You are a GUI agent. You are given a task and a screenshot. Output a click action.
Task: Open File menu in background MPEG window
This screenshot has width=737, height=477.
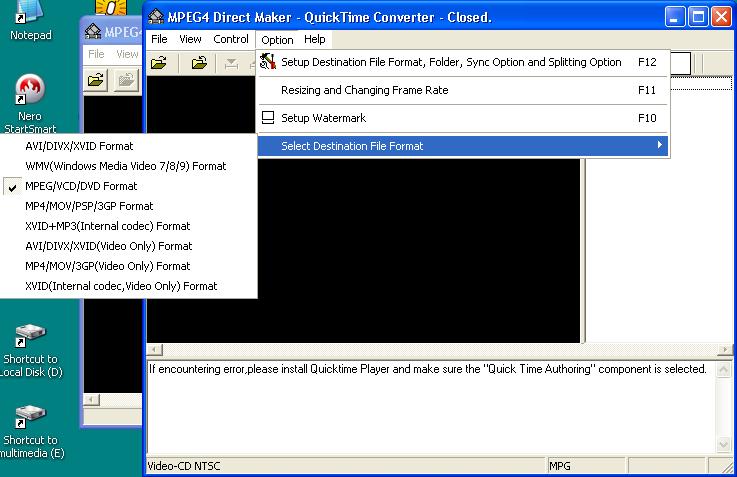[x=96, y=54]
